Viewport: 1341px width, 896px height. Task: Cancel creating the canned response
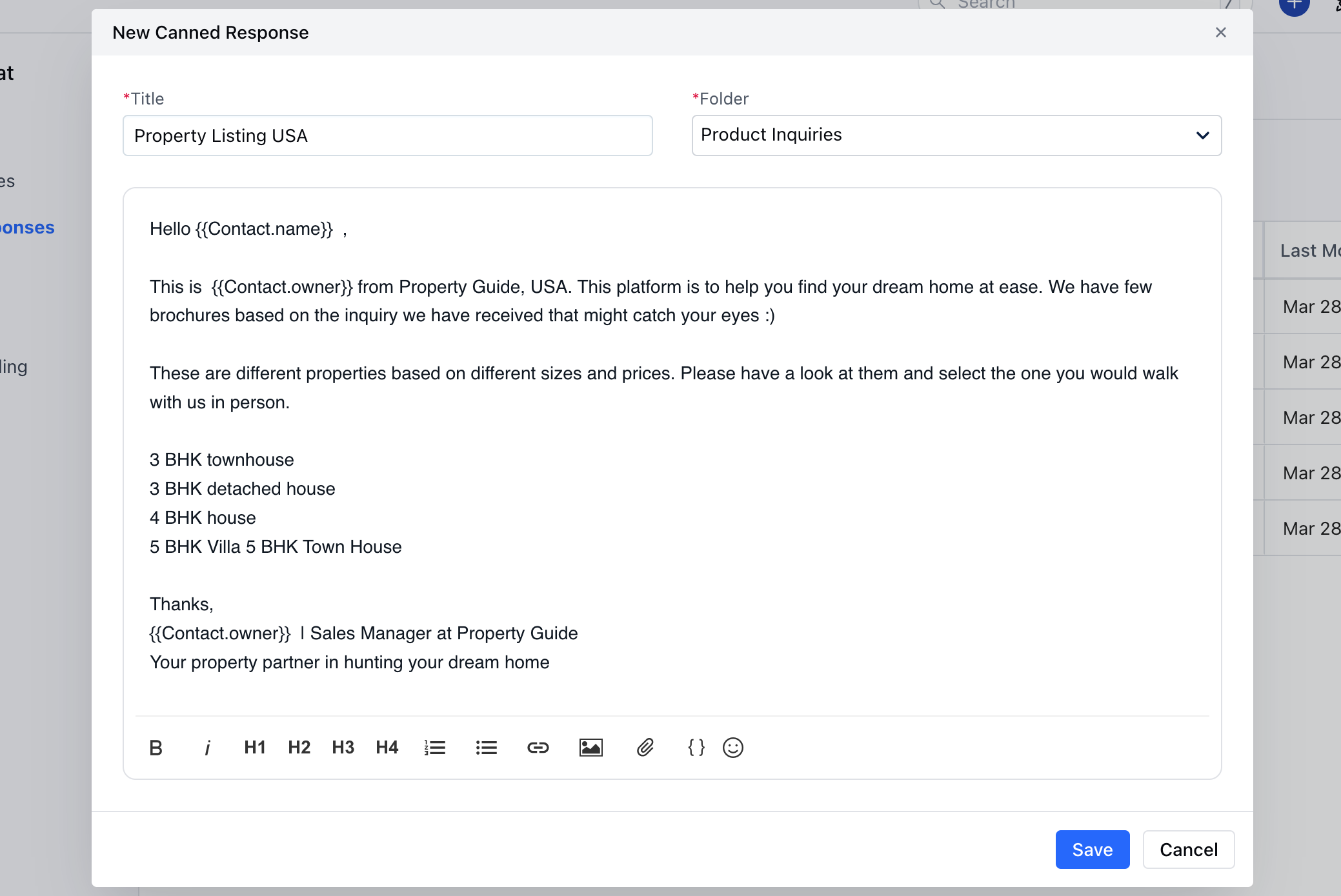1187,850
